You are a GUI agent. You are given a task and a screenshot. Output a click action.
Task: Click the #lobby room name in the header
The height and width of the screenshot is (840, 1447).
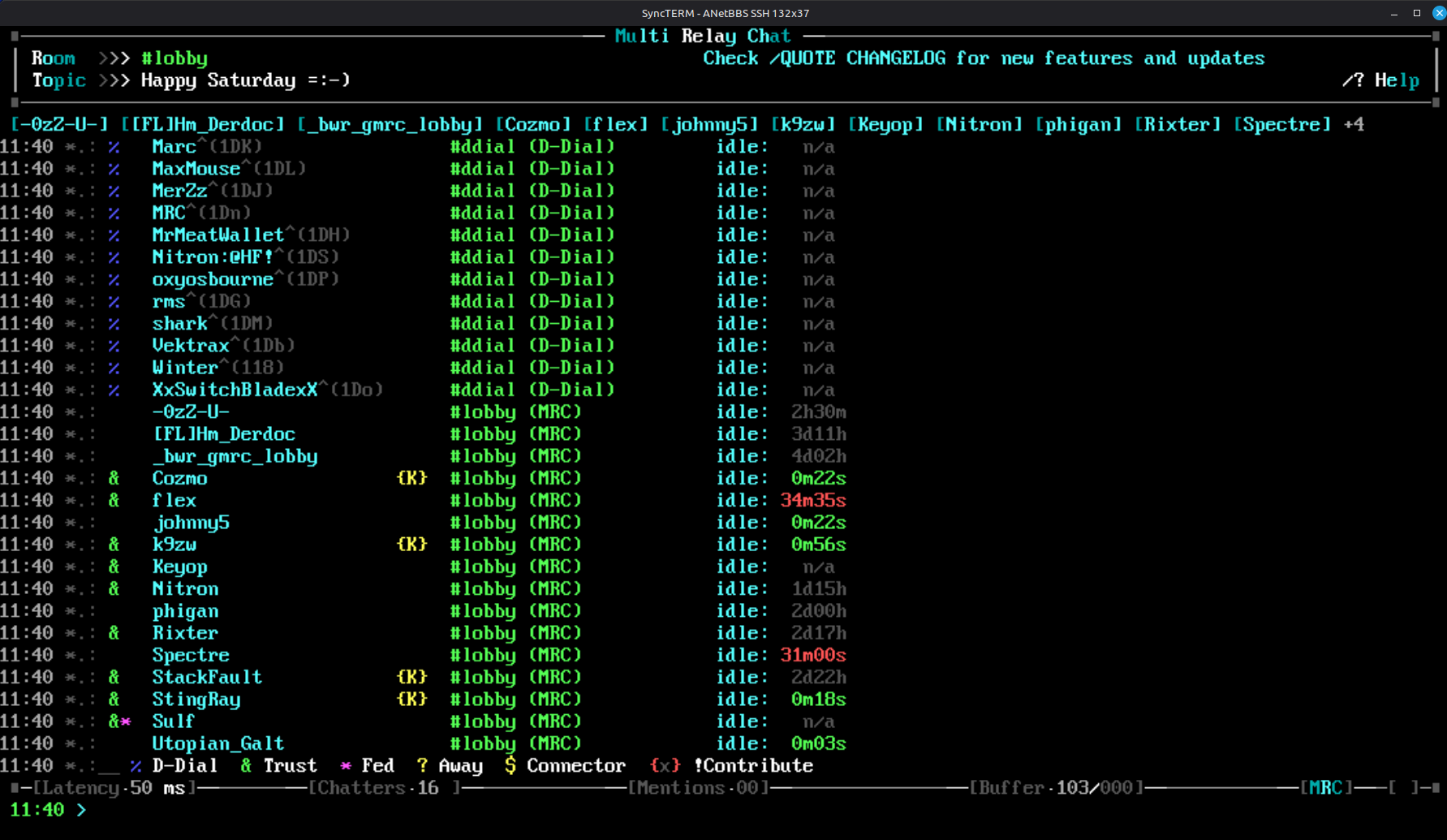[x=174, y=58]
